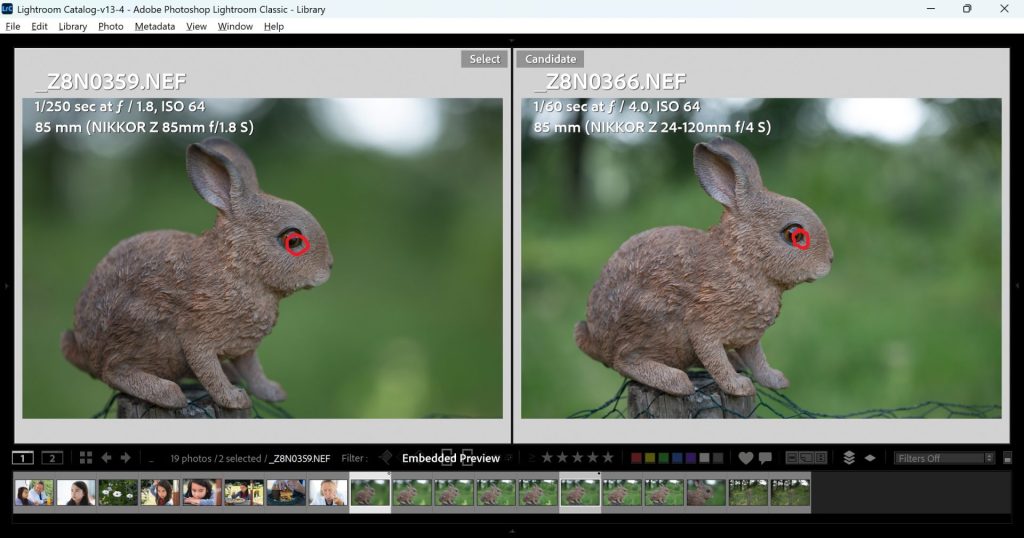Filter by red color label
This screenshot has width=1024, height=538.
tap(636, 458)
